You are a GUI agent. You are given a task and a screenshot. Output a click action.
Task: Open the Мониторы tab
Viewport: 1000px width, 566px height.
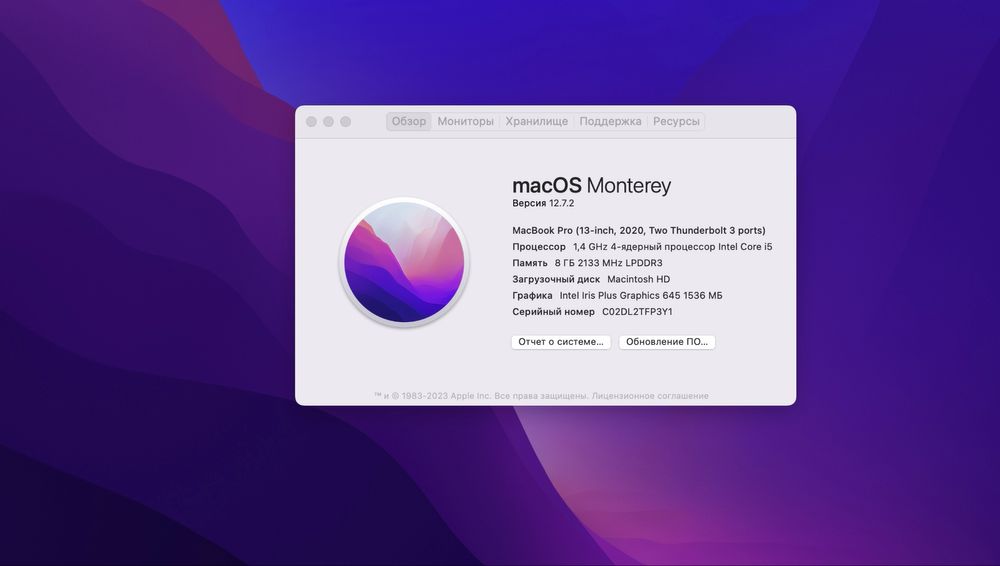point(466,121)
